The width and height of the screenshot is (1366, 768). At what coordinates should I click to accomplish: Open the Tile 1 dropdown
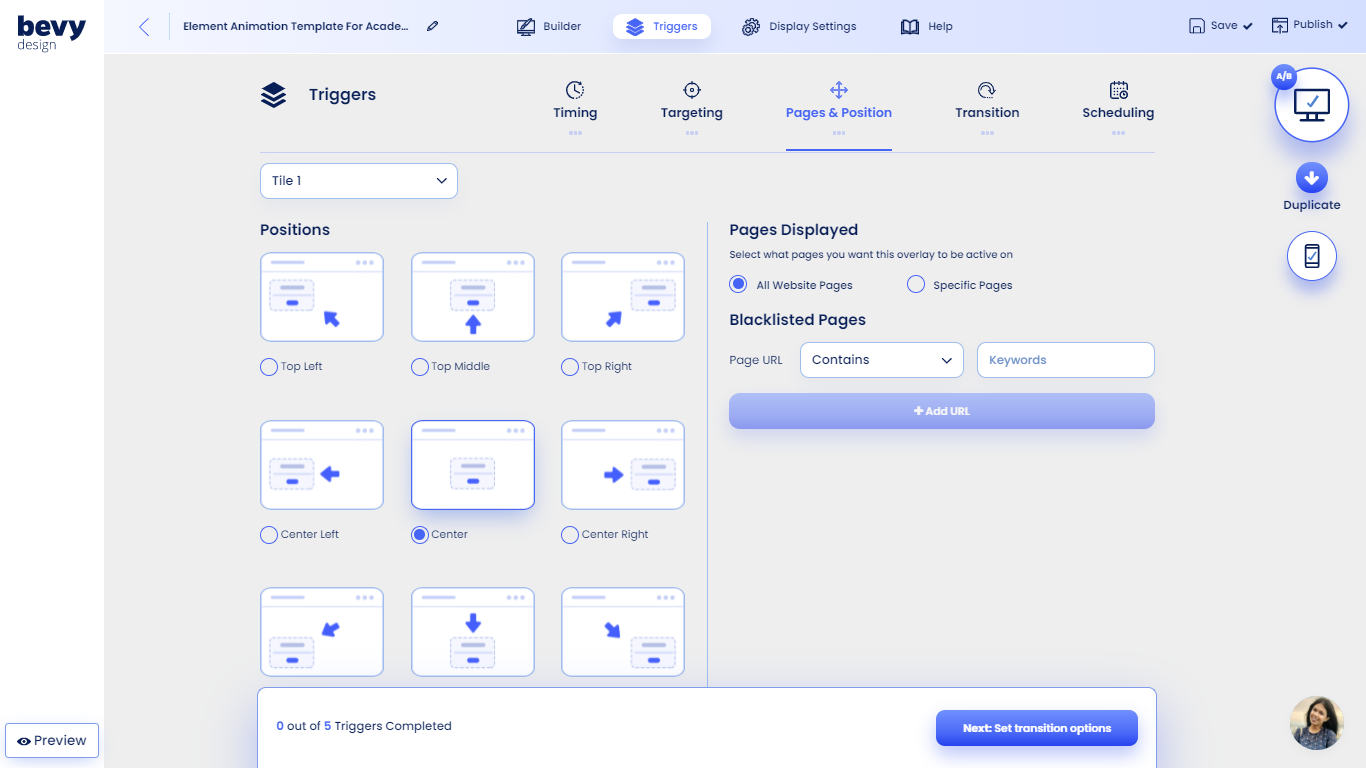coord(358,180)
